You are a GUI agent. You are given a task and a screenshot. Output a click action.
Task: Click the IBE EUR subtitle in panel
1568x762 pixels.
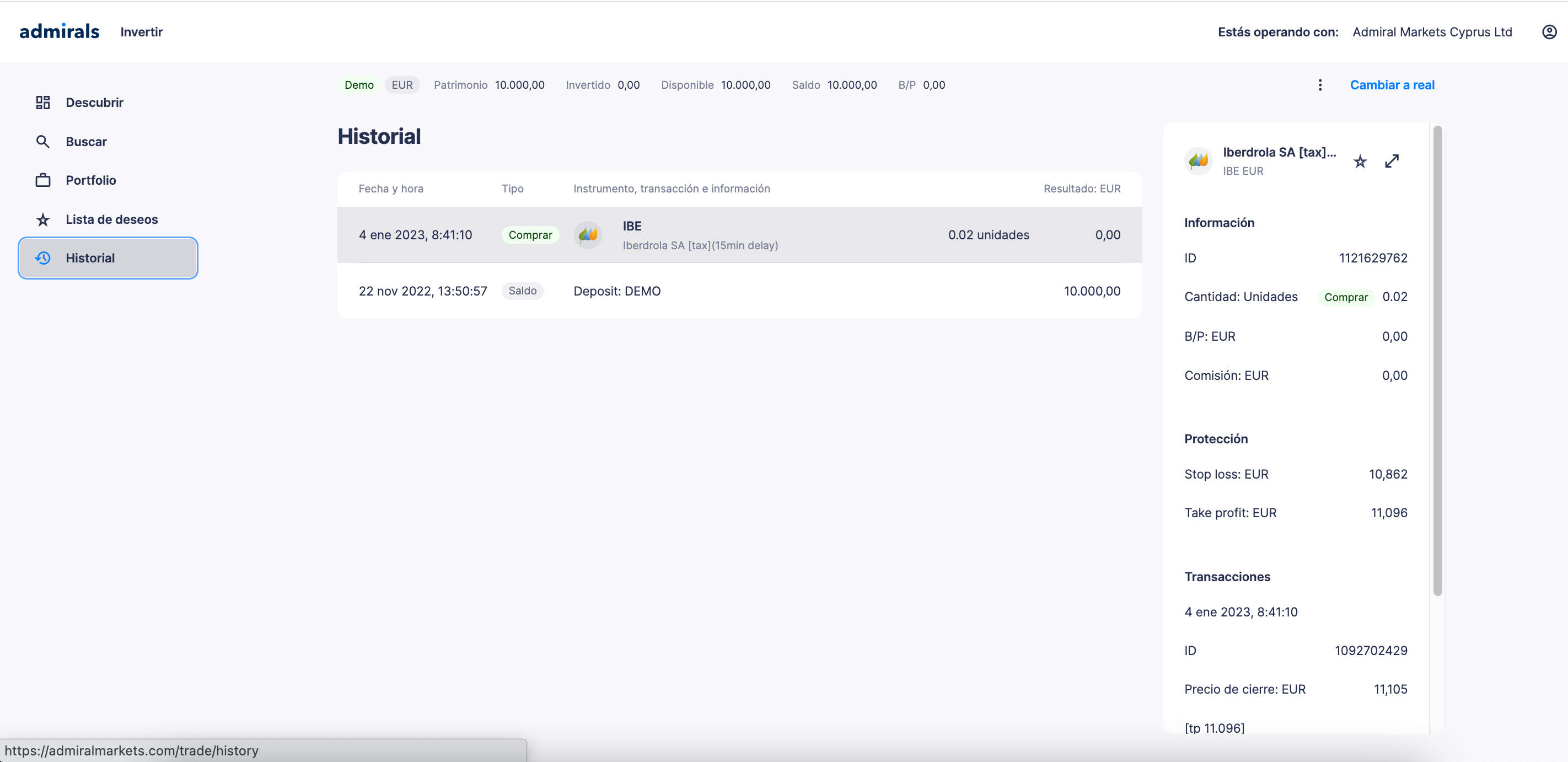pos(1243,171)
